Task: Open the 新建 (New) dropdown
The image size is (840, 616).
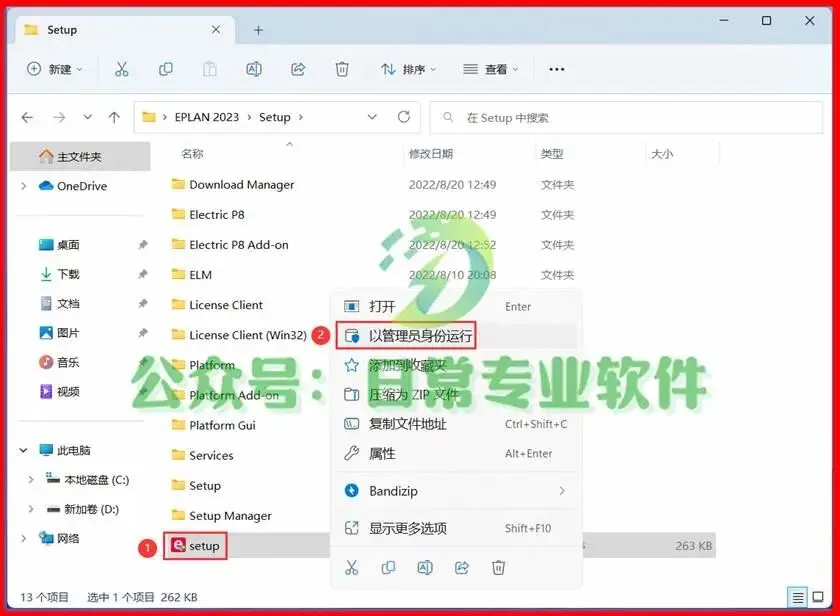Action: (x=55, y=69)
